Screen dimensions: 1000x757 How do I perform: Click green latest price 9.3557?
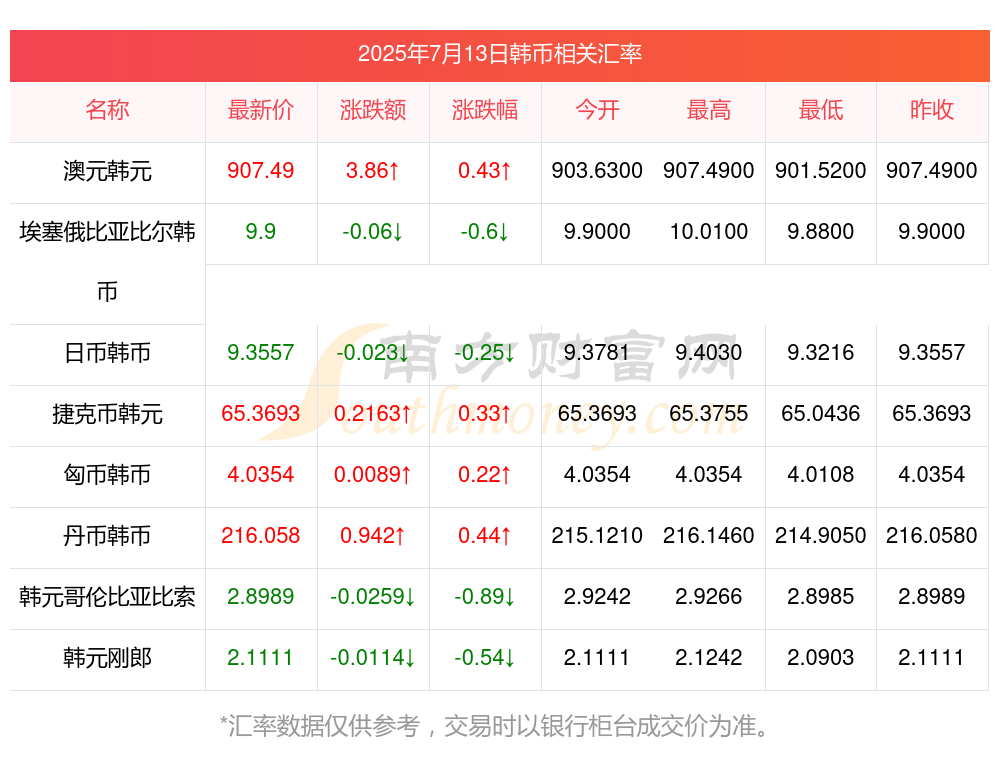coord(261,353)
